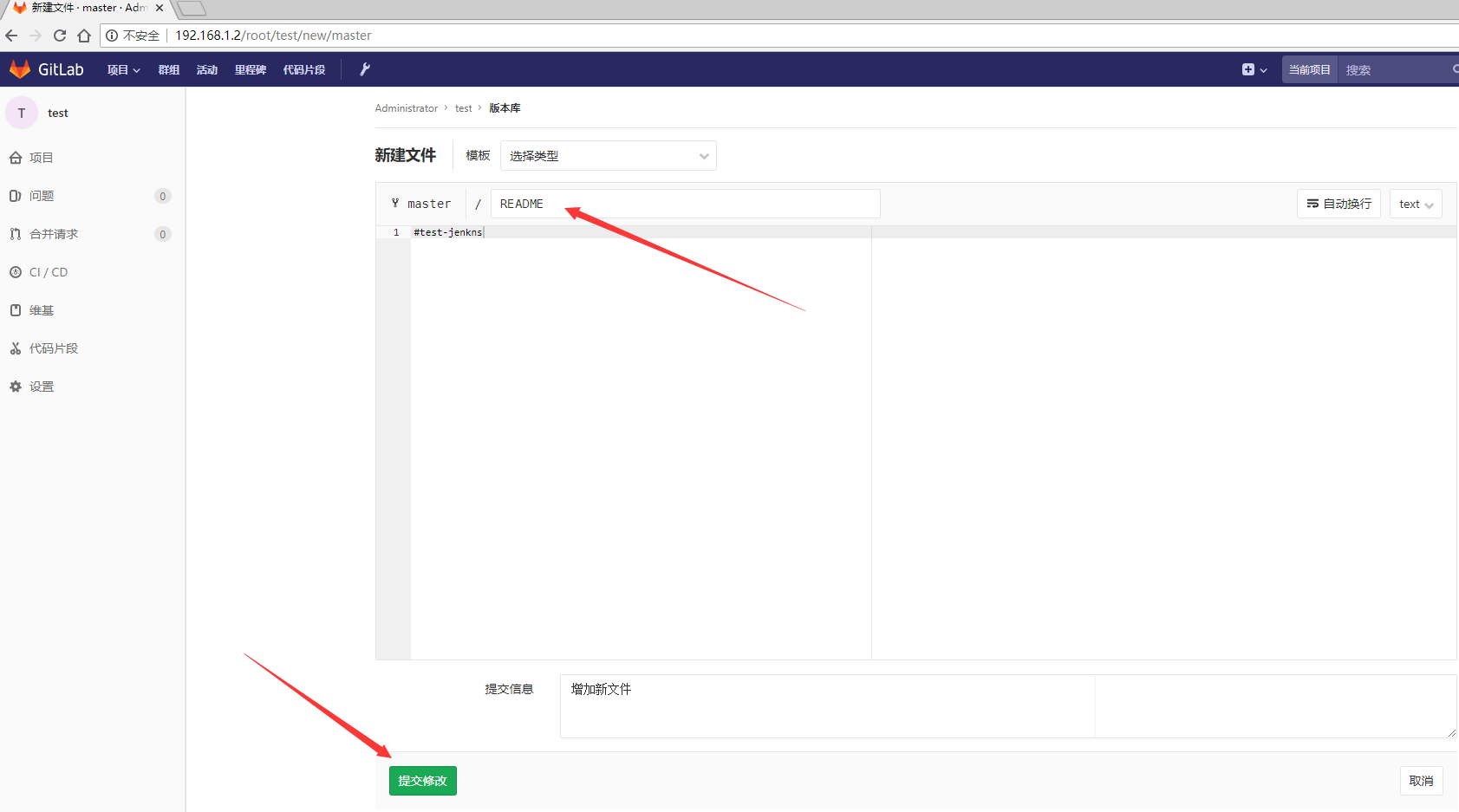Image resolution: width=1459 pixels, height=812 pixels.
Task: Click the 版本库 breadcrumb link
Action: (x=505, y=108)
